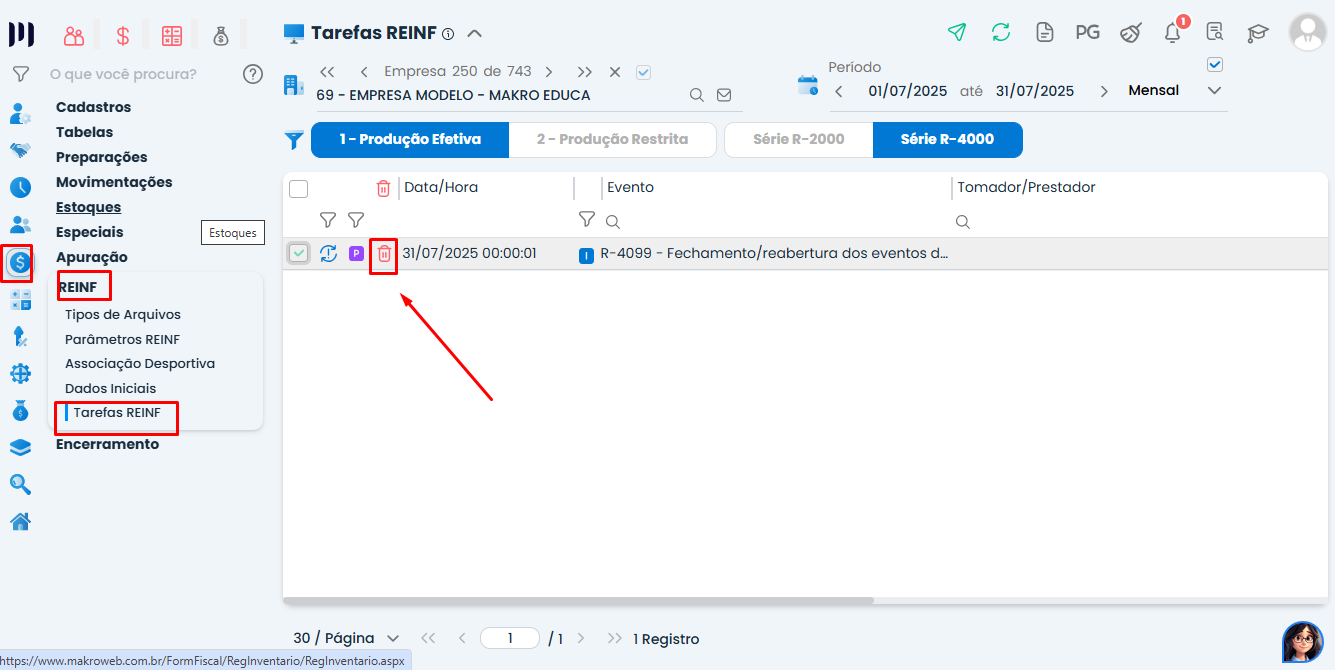Click the graduation cap icon

pos(1257,33)
